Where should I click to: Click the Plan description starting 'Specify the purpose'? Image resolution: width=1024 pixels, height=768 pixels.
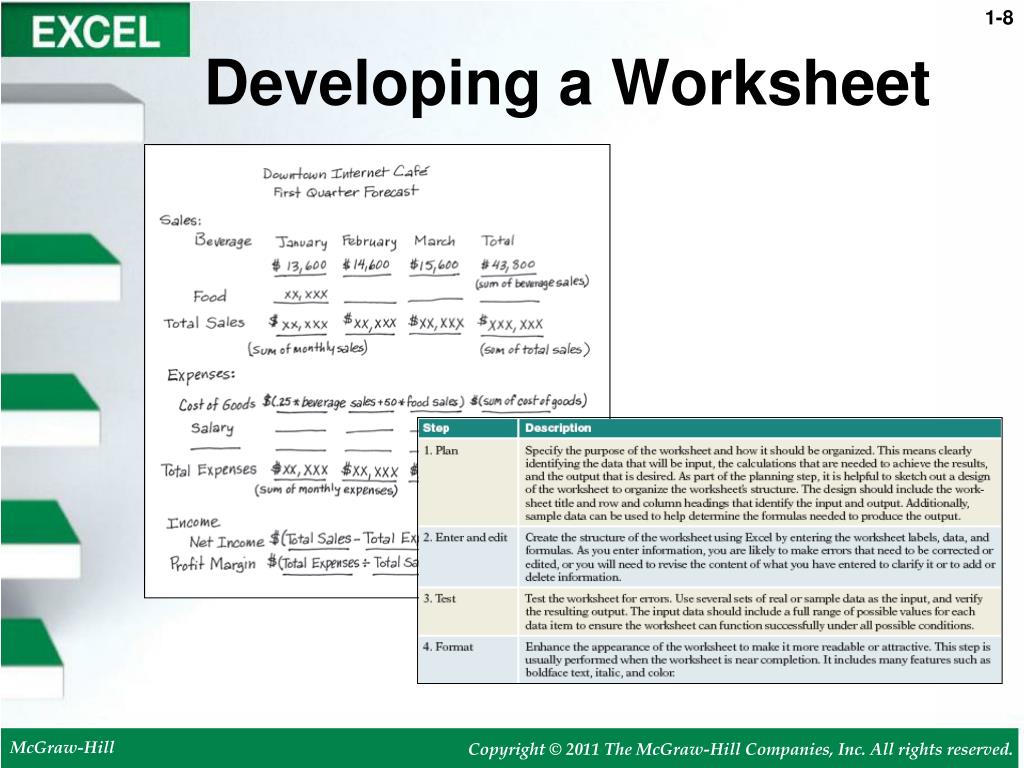(x=758, y=483)
